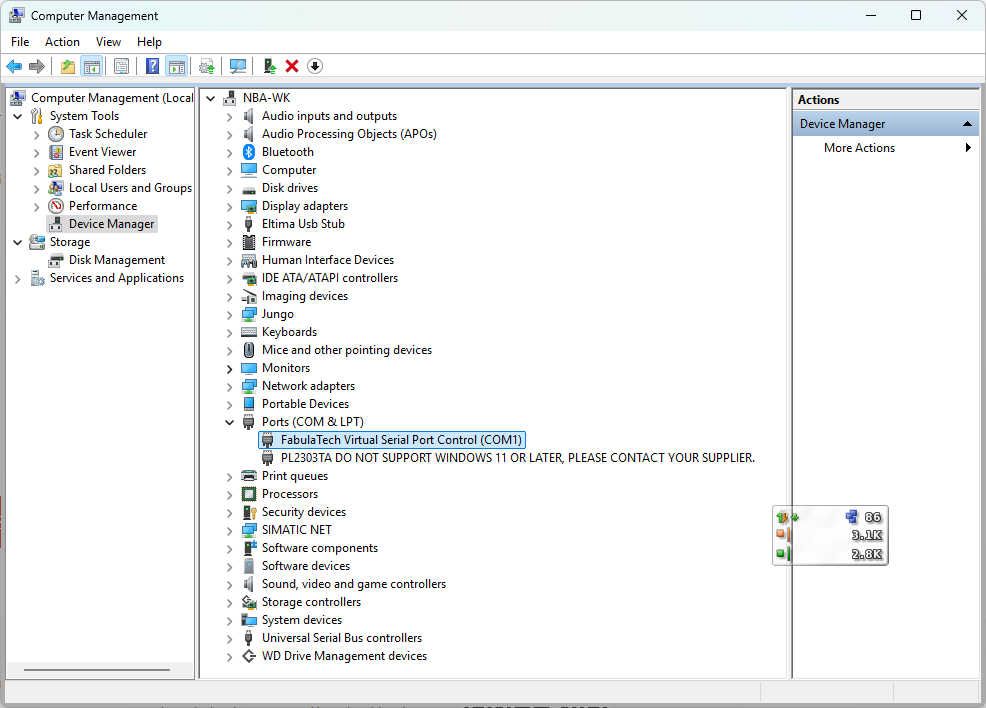Click the Network adapters icon
This screenshot has width=986, height=708.
[249, 386]
